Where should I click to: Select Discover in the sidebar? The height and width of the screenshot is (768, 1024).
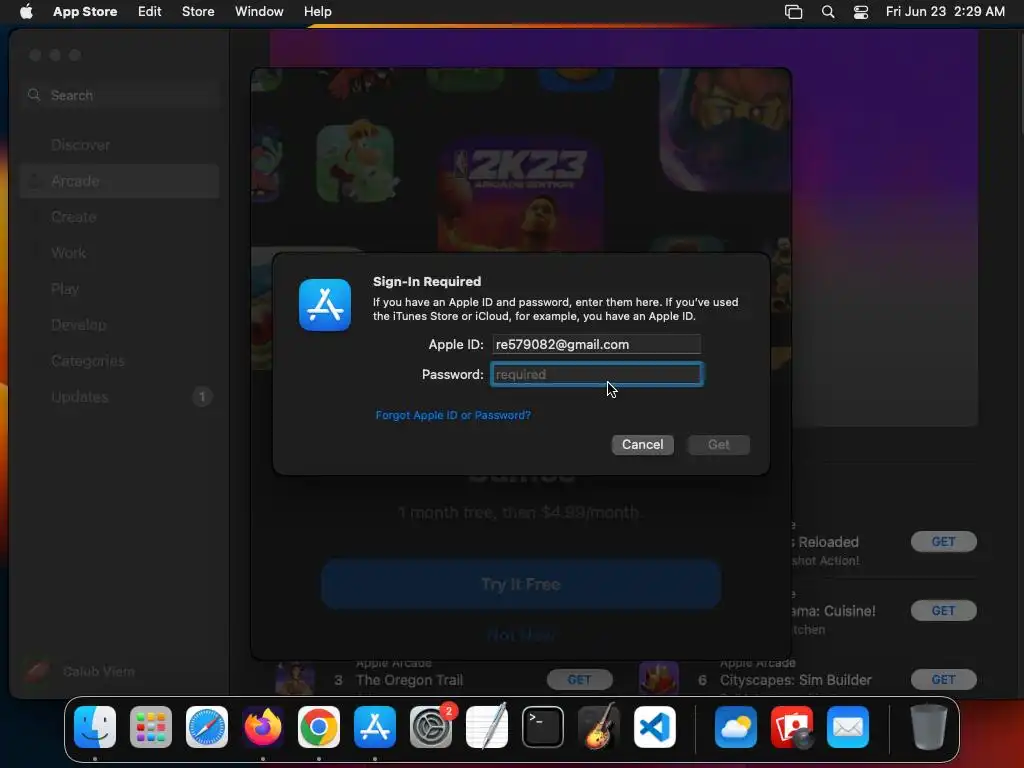click(x=120, y=145)
